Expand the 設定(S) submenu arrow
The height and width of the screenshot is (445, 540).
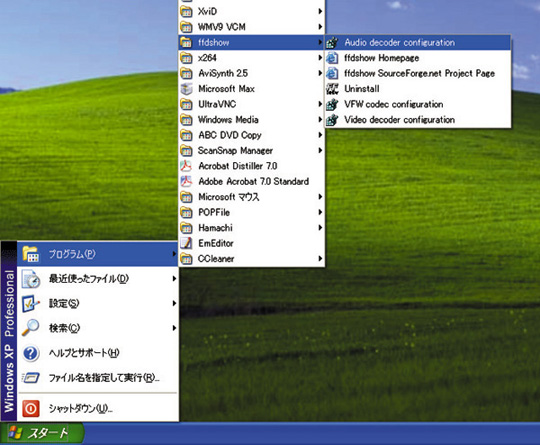(174, 303)
